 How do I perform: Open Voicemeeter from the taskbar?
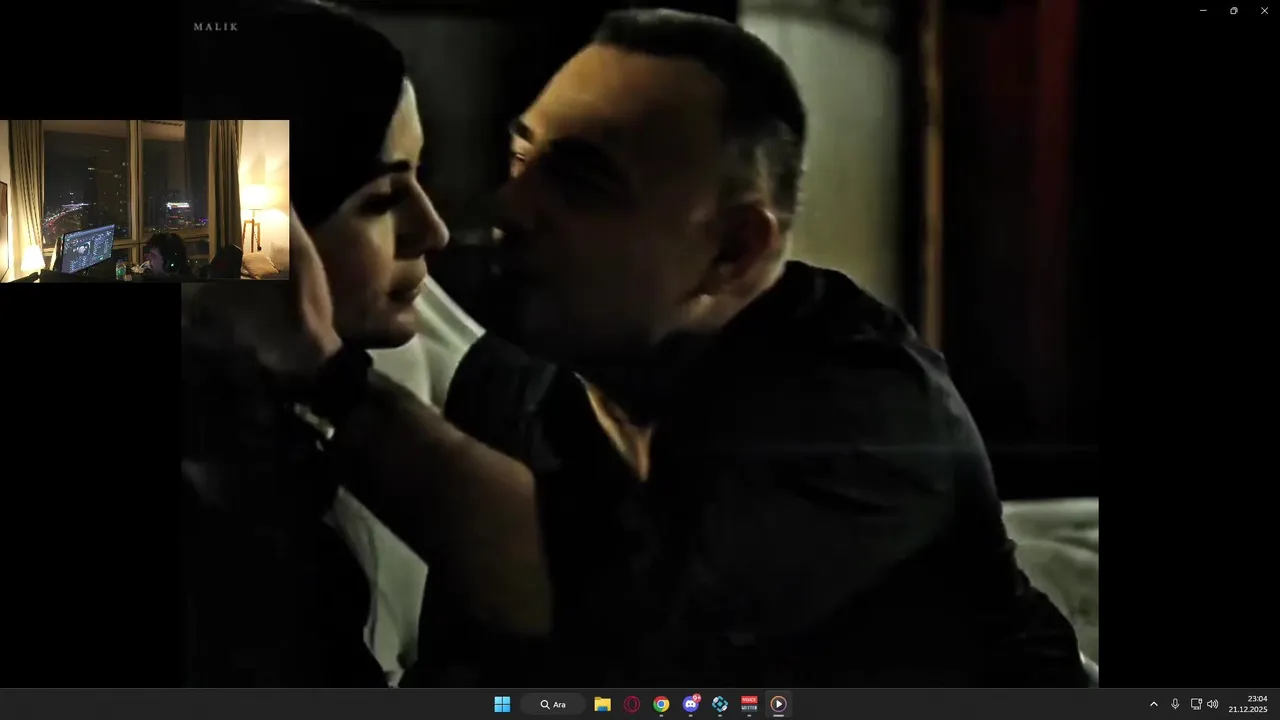[x=749, y=704]
